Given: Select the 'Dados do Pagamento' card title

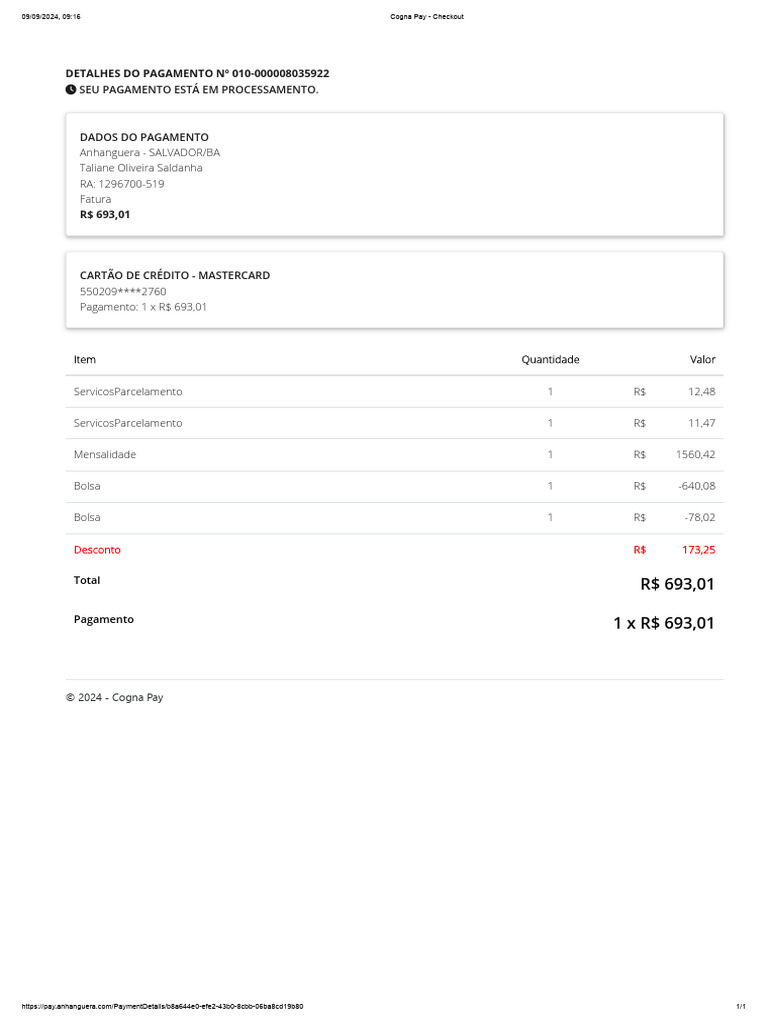Looking at the screenshot, I should 144,137.
